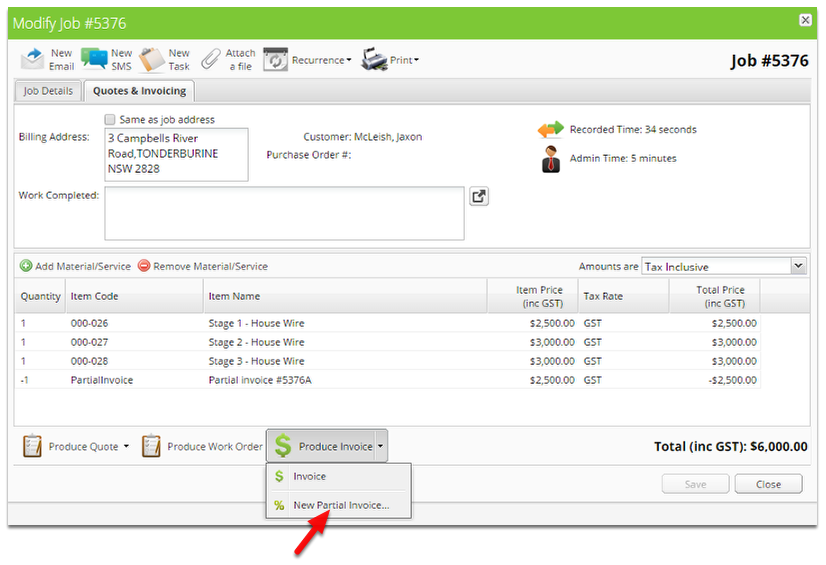Expand the Produce Quote dropdown arrow
Image resolution: width=826 pixels, height=565 pixels.
click(126, 446)
